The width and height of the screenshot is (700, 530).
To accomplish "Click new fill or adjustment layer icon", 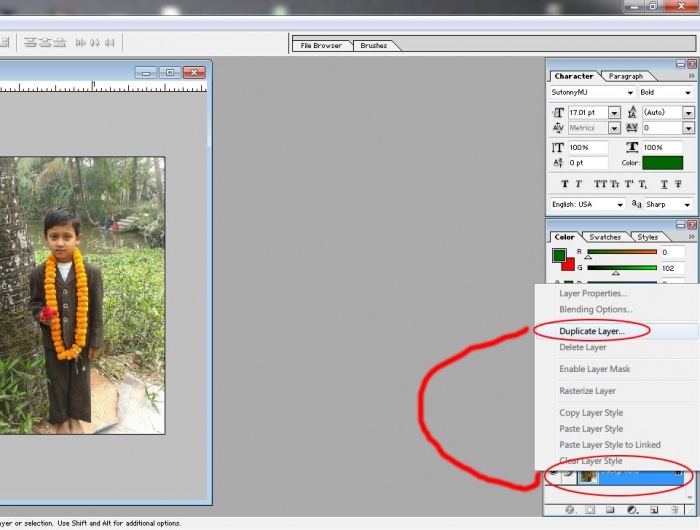I will [632, 509].
